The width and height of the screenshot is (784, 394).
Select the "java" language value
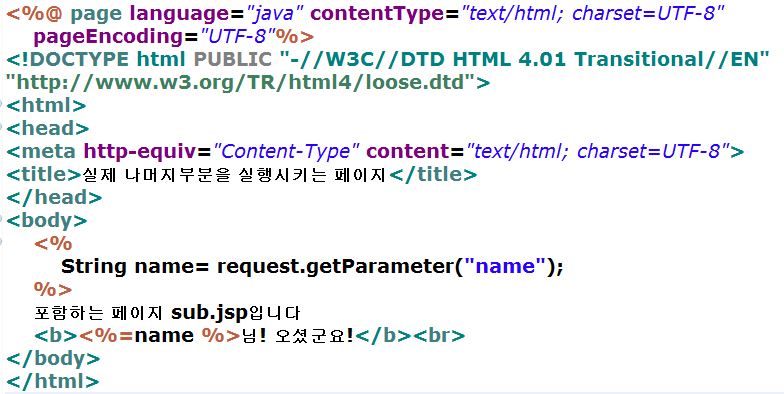(276, 14)
